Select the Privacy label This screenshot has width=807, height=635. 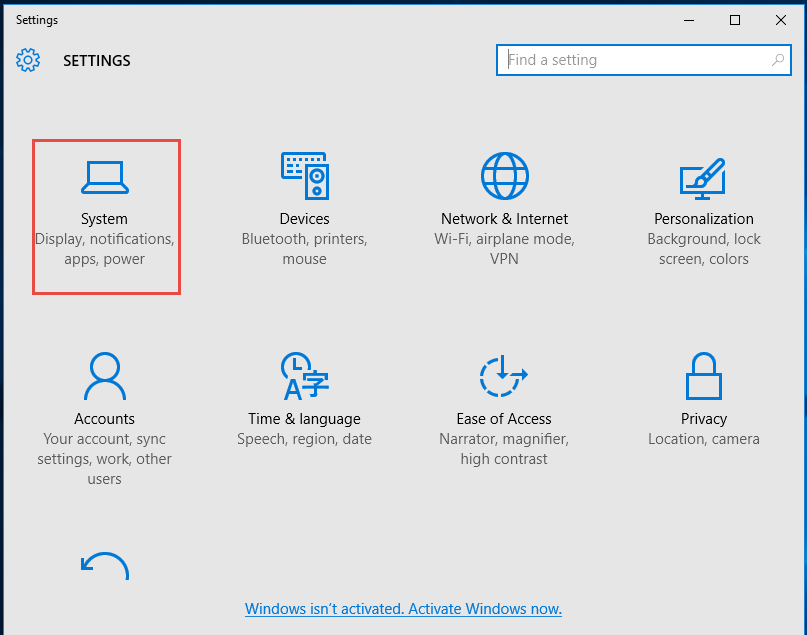pos(704,419)
